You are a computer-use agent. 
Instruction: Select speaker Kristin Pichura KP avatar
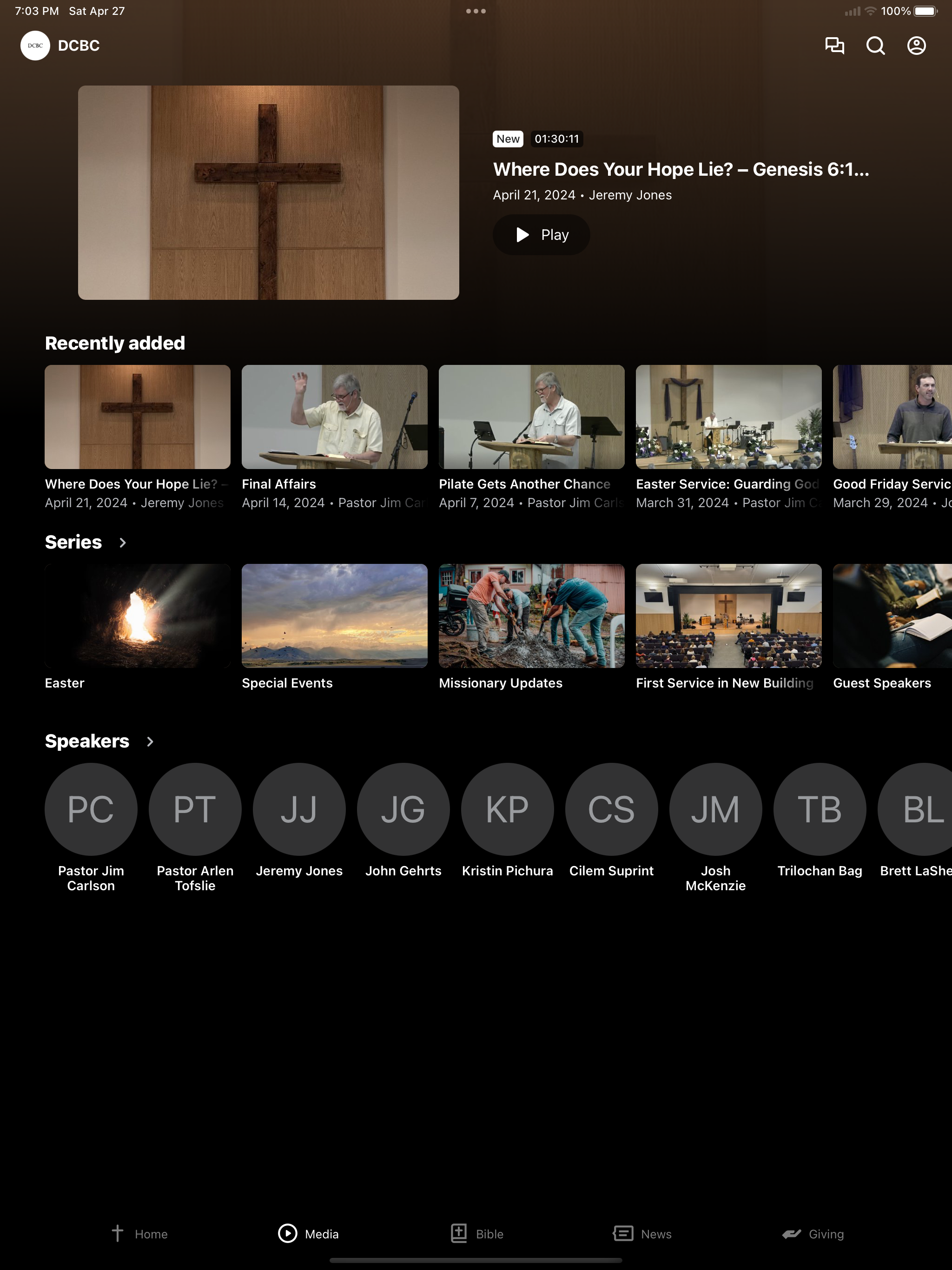[x=508, y=809]
